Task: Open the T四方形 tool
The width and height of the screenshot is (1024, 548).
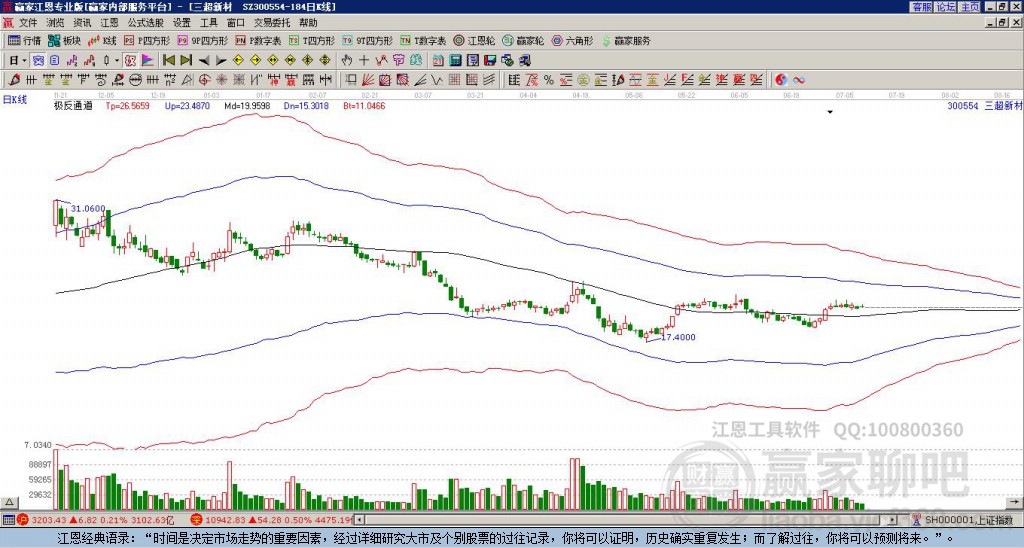Action: point(312,40)
